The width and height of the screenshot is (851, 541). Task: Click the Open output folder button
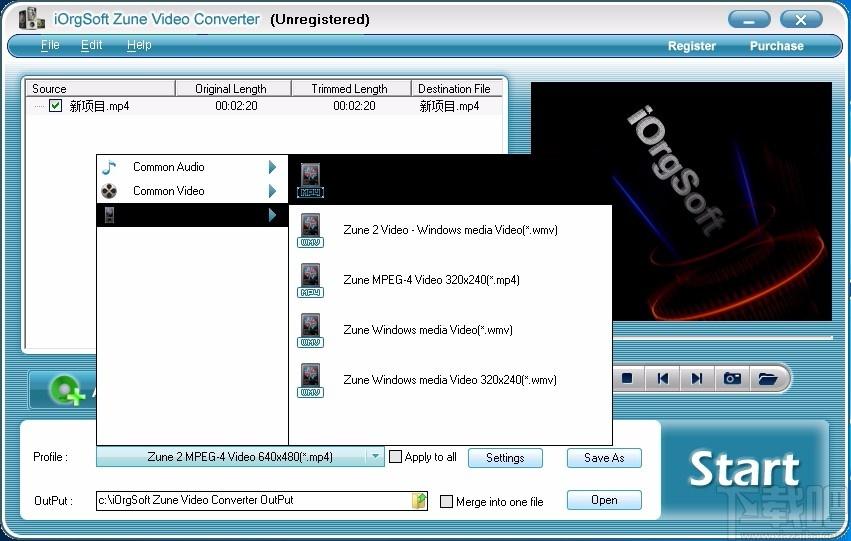(x=604, y=500)
